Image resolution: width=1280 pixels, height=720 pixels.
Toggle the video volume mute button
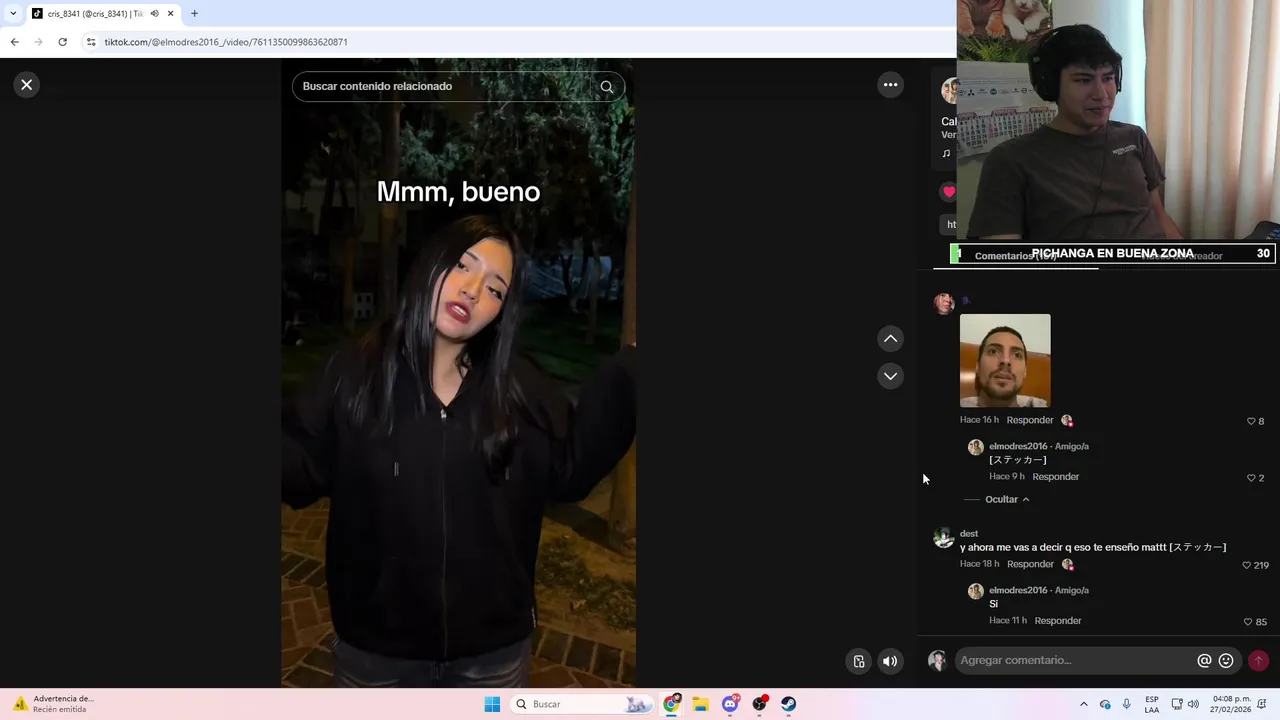[x=890, y=661]
